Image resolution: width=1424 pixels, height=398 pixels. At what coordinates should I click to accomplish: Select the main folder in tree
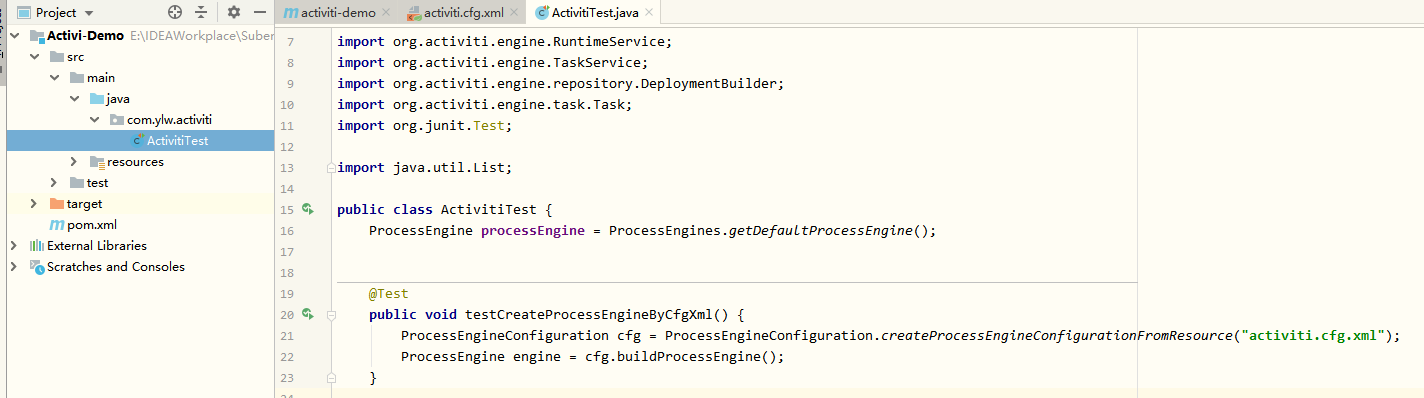point(101,78)
